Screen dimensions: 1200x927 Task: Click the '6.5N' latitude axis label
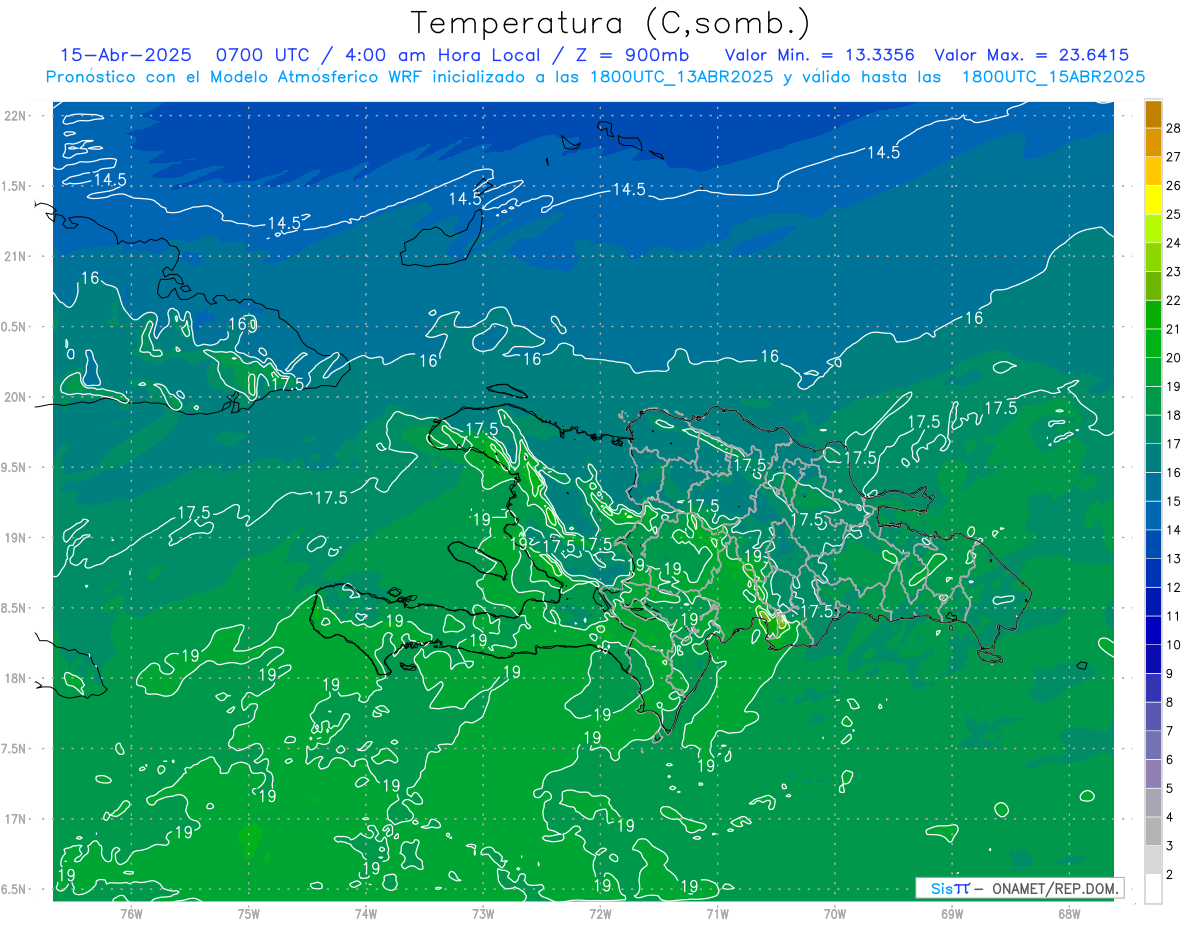(x=15, y=889)
